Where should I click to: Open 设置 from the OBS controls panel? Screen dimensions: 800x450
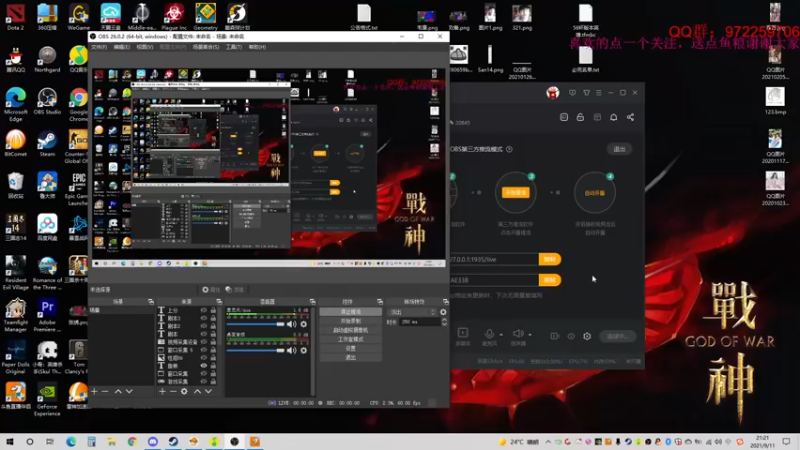[351, 348]
